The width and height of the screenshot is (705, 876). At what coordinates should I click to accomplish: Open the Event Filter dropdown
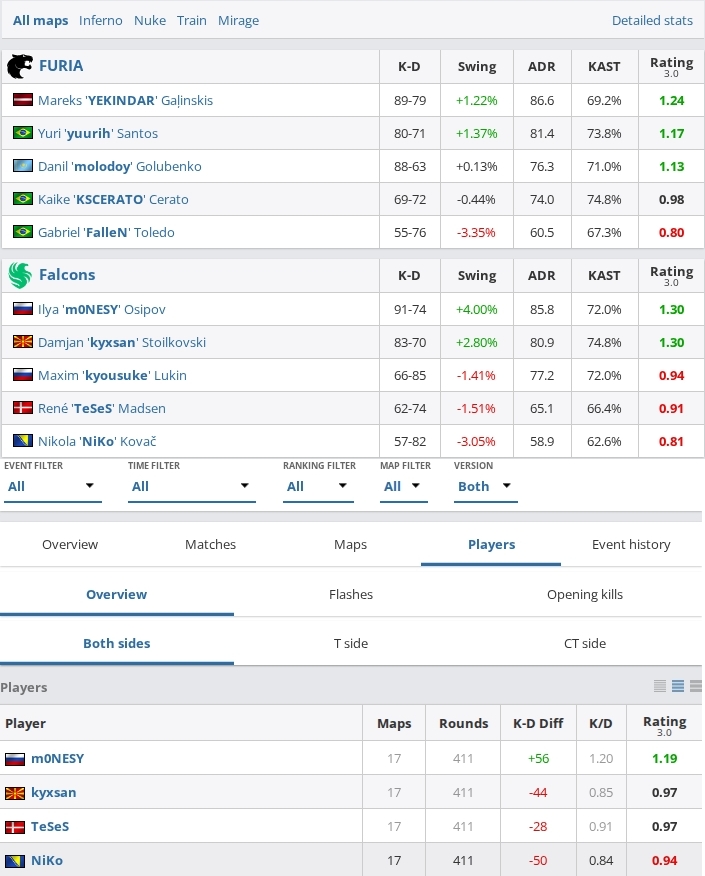pyautogui.click(x=53, y=487)
